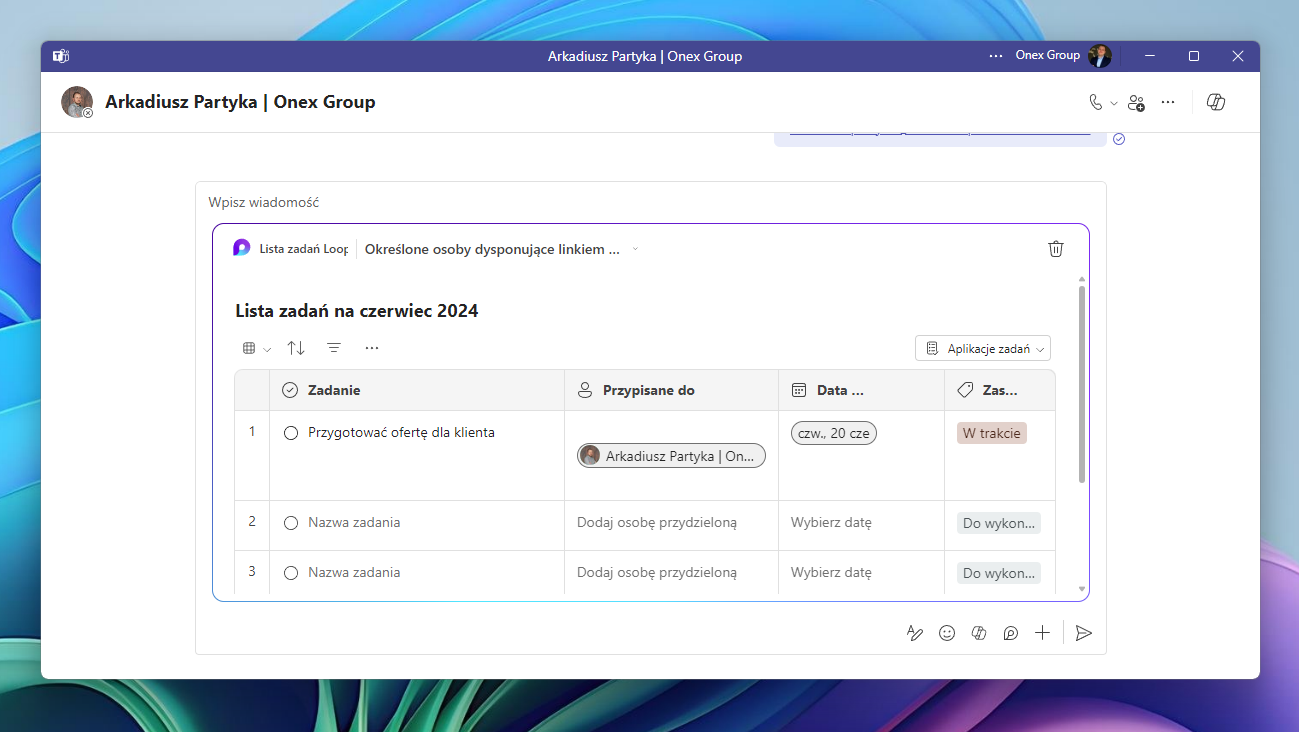Open the Lista zadań Loop link

(x=304, y=249)
